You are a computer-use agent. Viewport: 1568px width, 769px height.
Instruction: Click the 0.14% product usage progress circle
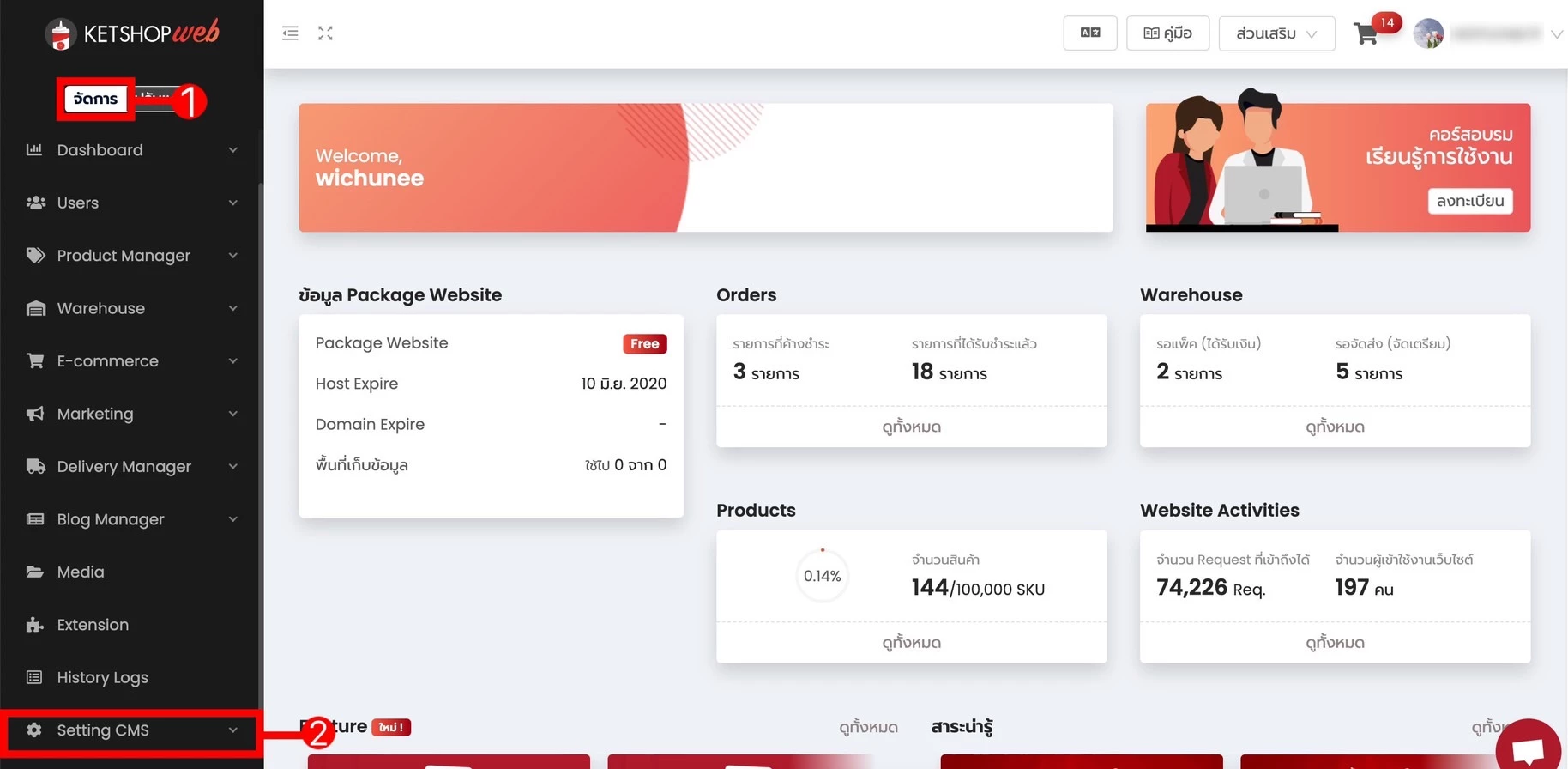coord(822,576)
